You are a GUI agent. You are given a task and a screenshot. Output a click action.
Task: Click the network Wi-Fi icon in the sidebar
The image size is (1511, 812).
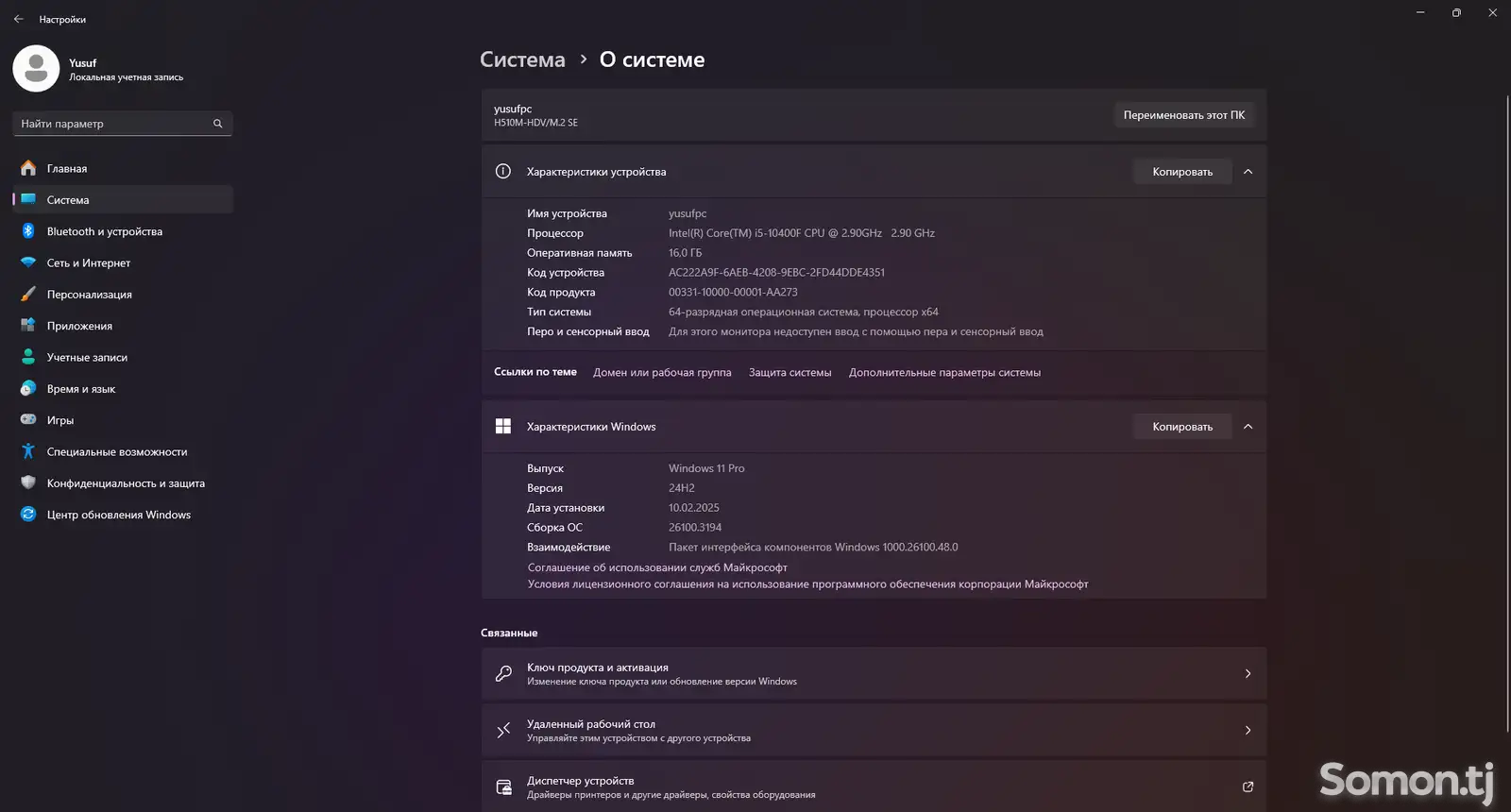coord(28,262)
